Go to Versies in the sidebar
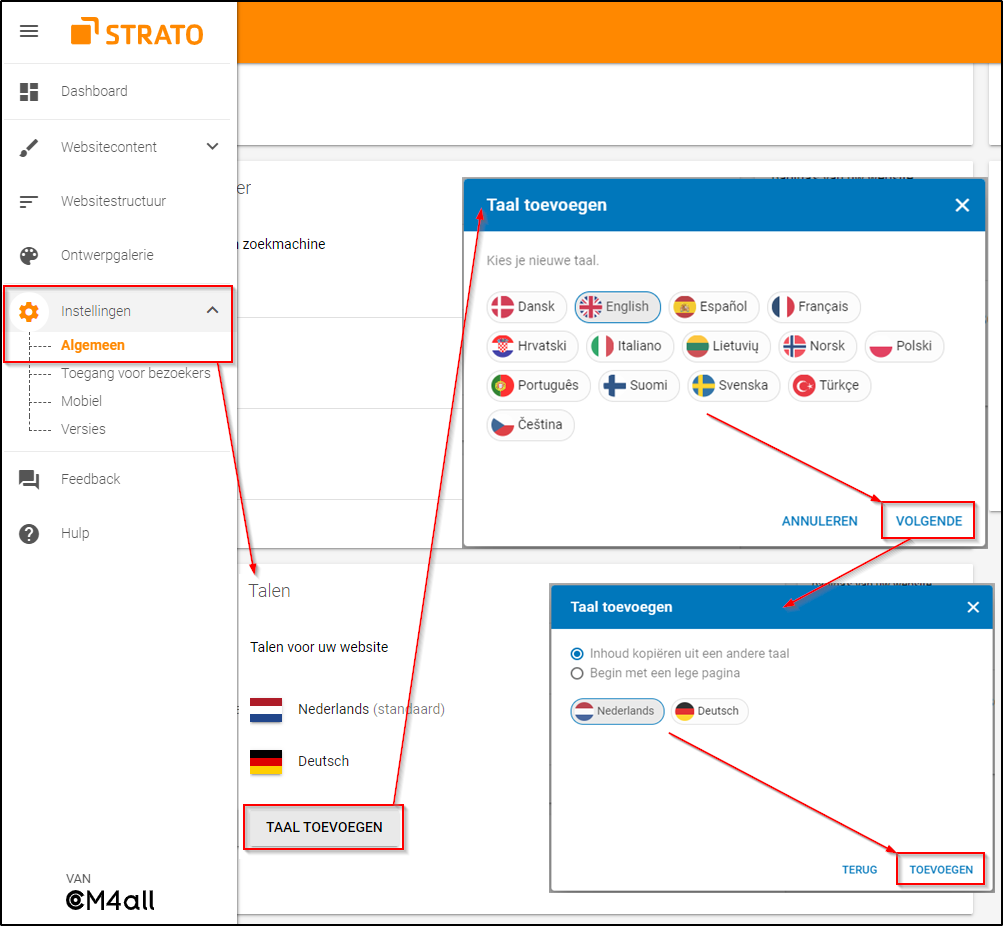 coord(83,429)
